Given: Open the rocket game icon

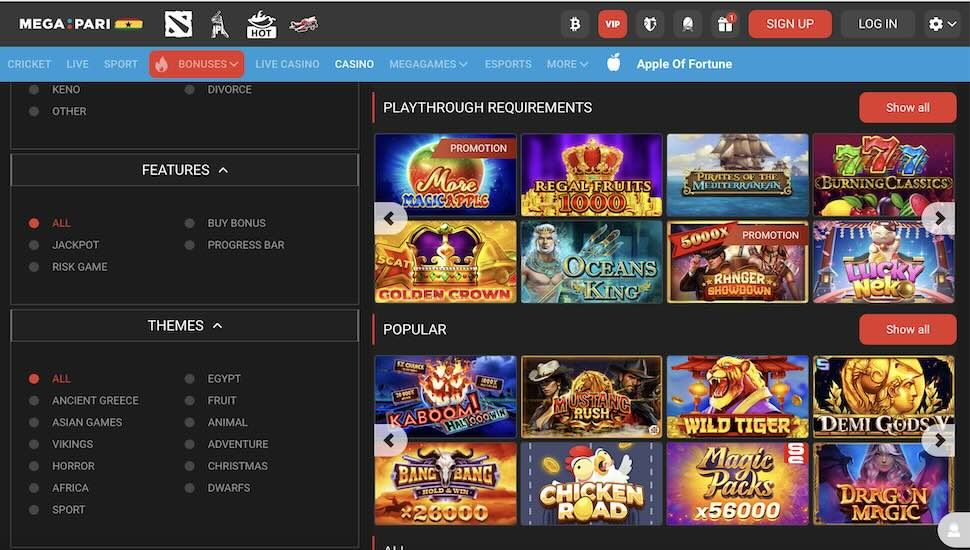Looking at the screenshot, I should pos(687,24).
